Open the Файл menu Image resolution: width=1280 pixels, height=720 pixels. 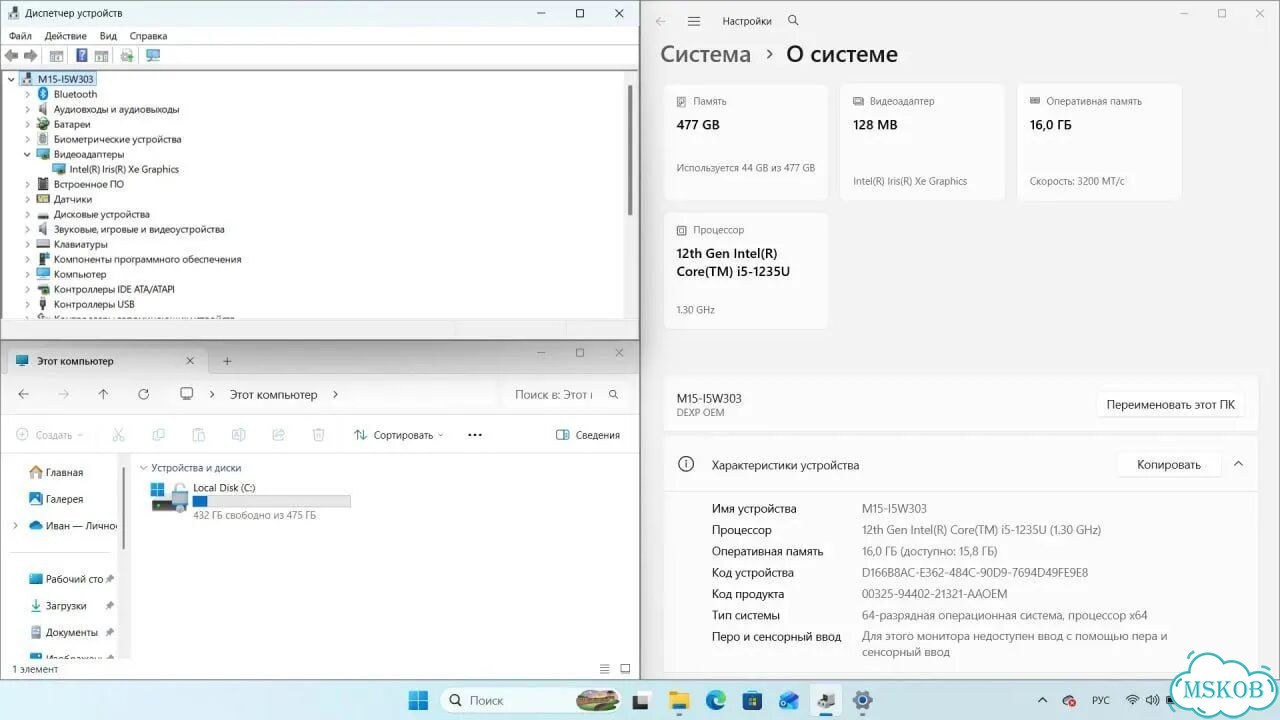20,36
